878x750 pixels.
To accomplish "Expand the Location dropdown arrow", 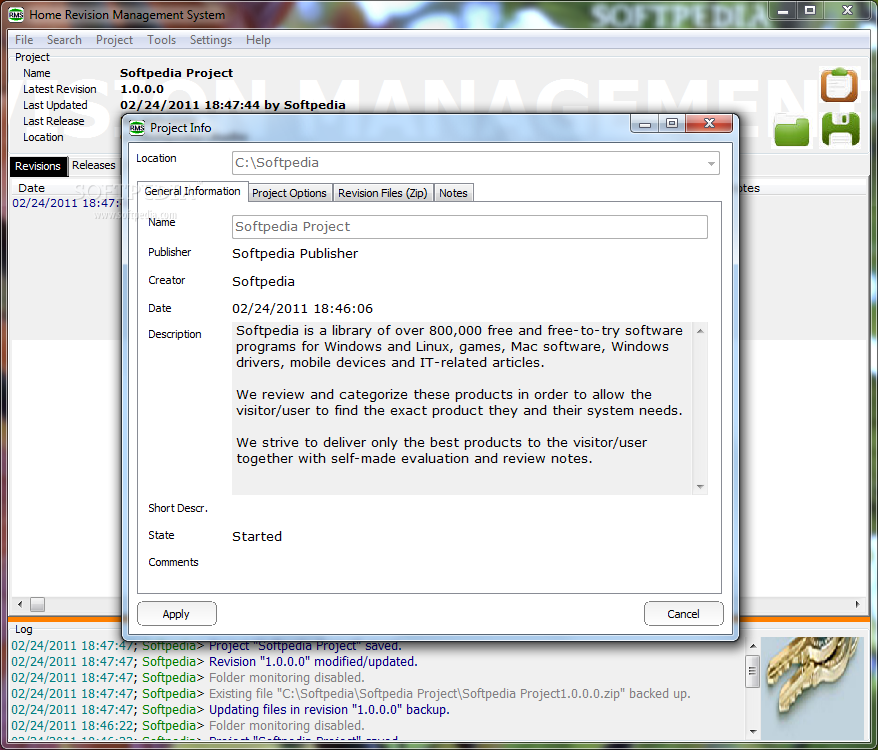I will [711, 164].
